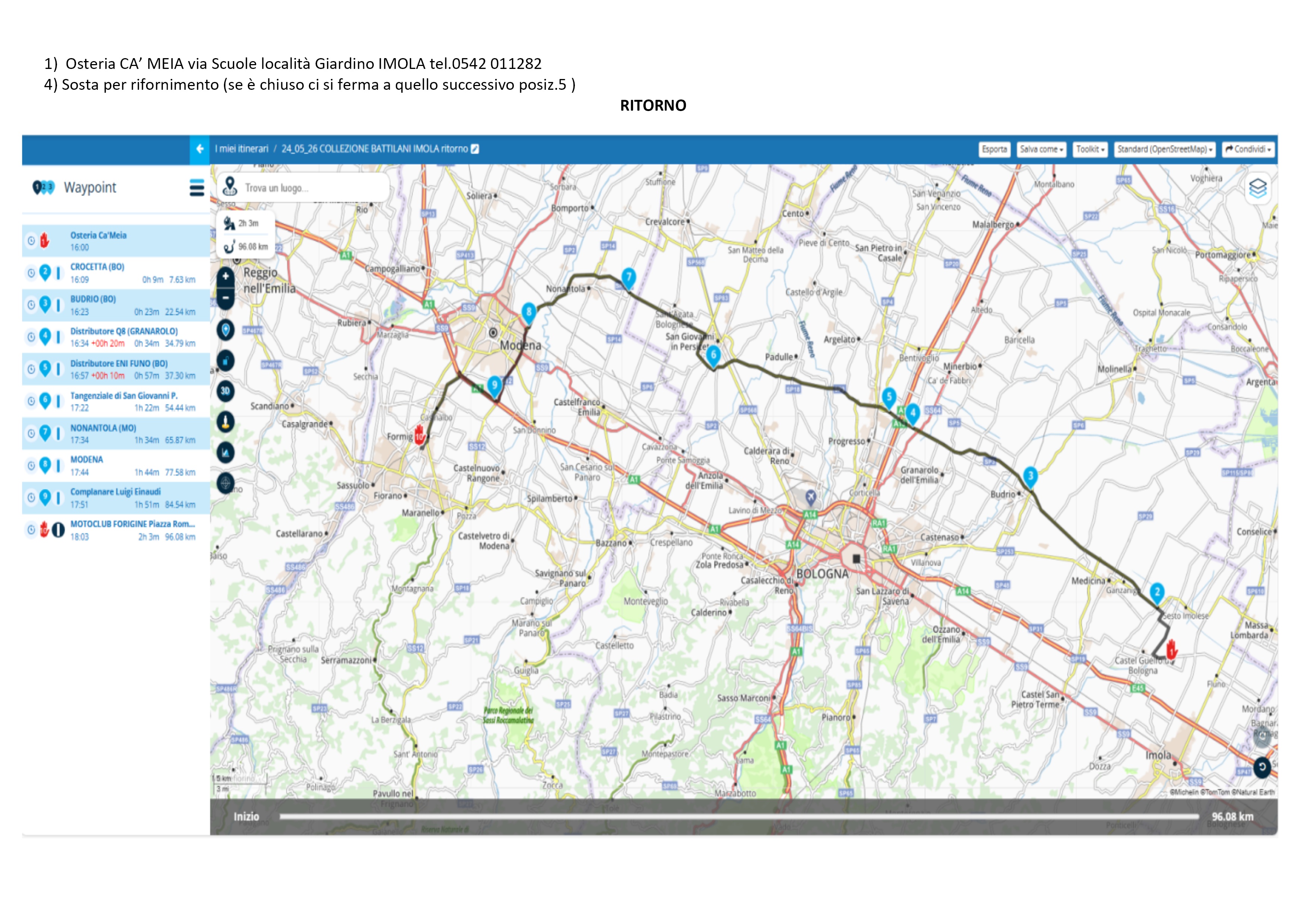Click waypoint 3 marker near Budrio on map
Viewport: 1307px width, 924px height.
click(x=1030, y=477)
